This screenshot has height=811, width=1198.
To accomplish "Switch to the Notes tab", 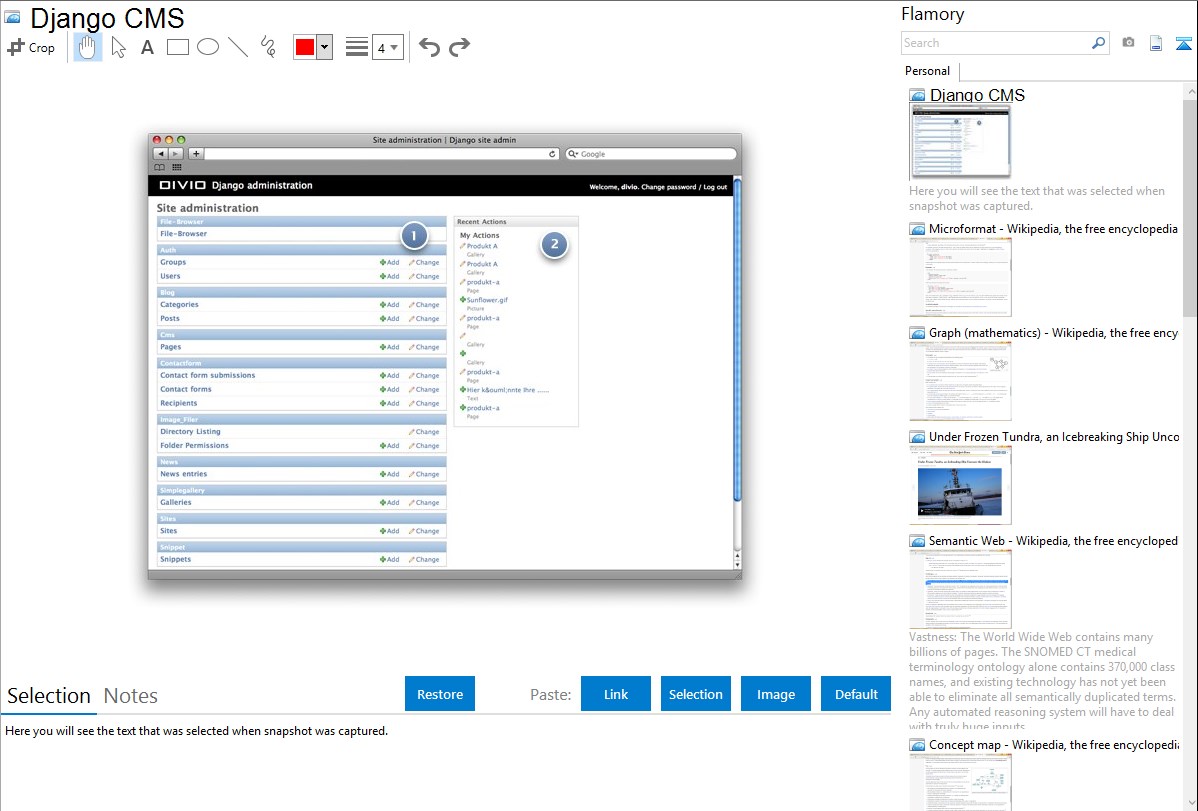I will (130, 696).
